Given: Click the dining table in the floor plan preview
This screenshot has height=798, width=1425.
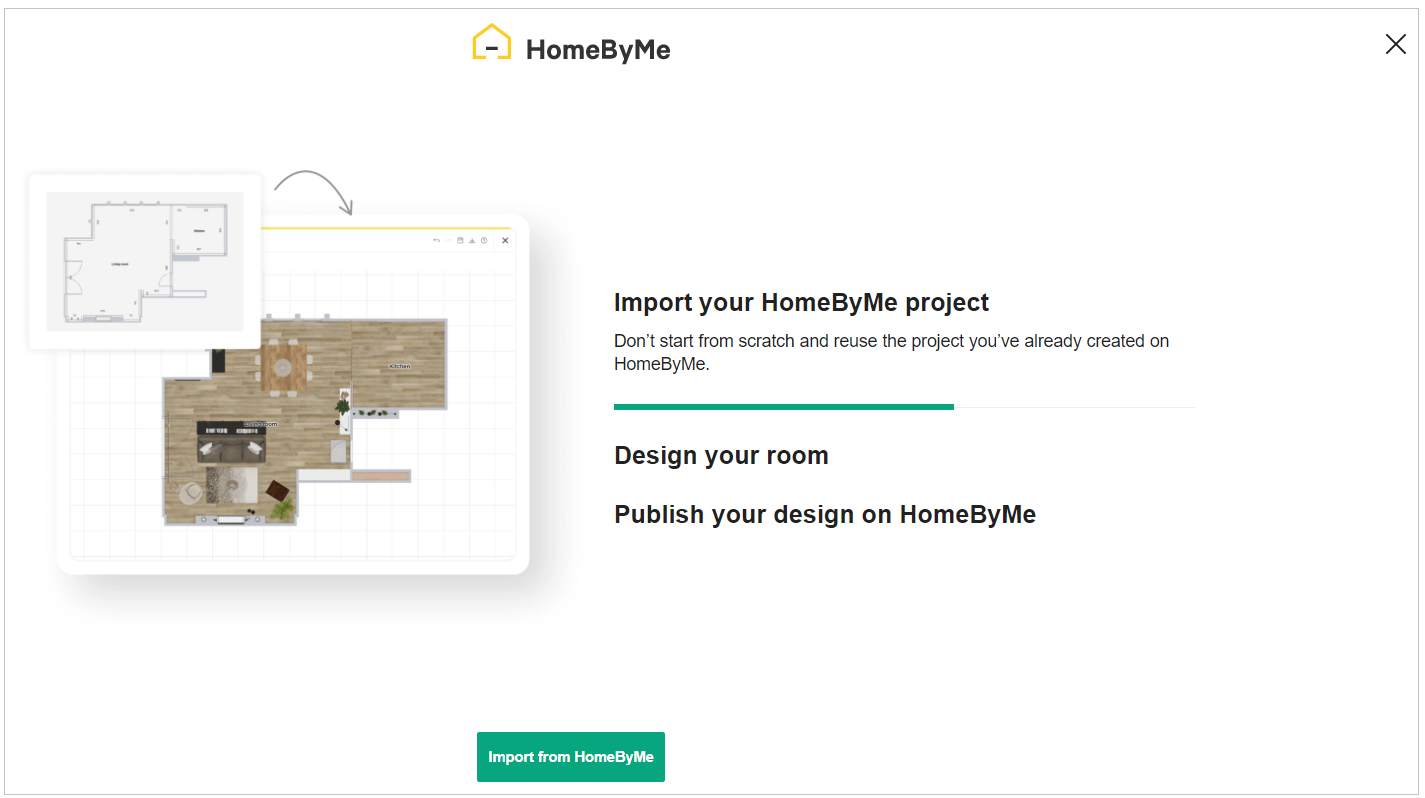Looking at the screenshot, I should pyautogui.click(x=283, y=366).
